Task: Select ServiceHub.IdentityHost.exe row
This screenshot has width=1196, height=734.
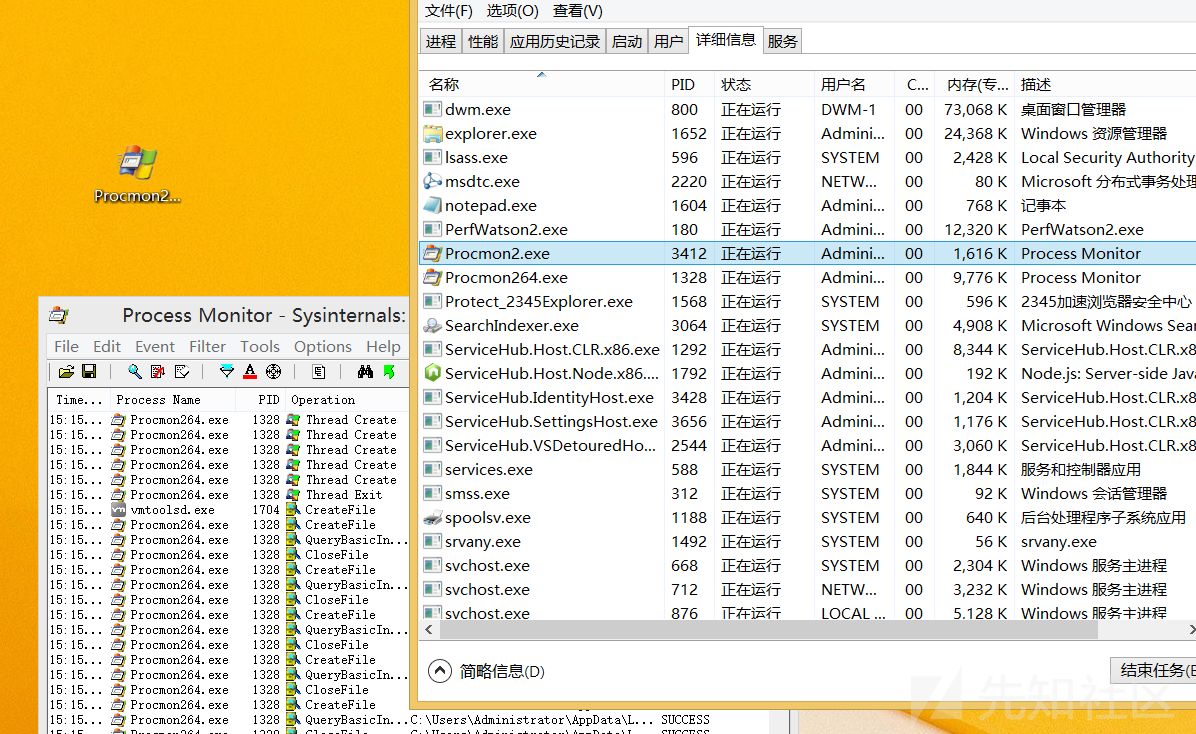Action: point(808,398)
